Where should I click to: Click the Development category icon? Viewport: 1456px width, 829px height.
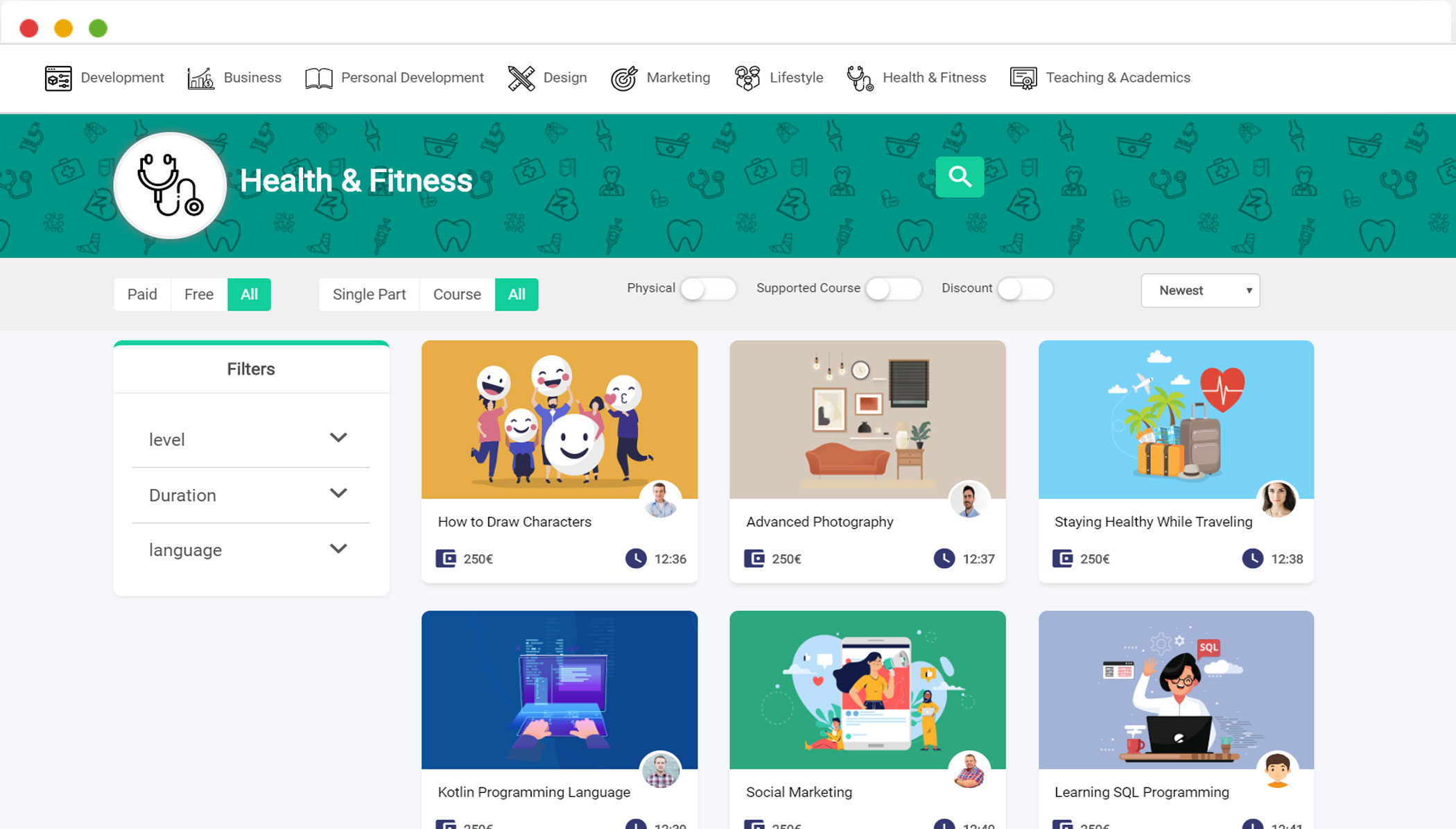[58, 78]
